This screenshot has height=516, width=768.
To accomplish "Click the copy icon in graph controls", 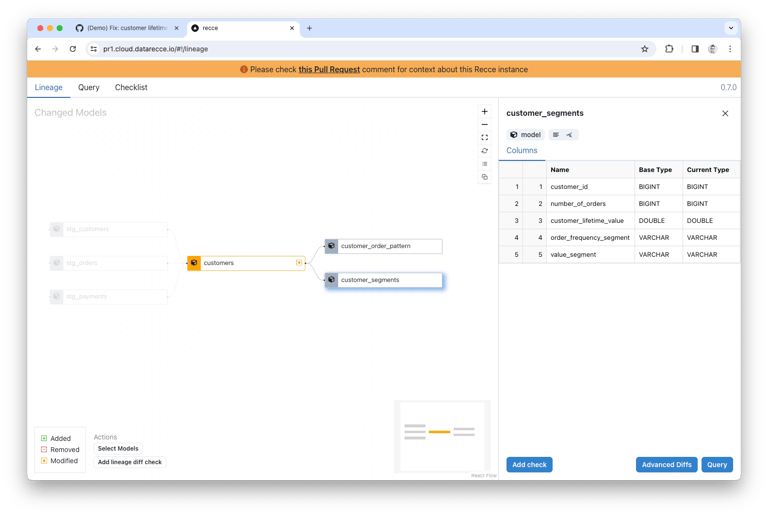I will click(484, 177).
